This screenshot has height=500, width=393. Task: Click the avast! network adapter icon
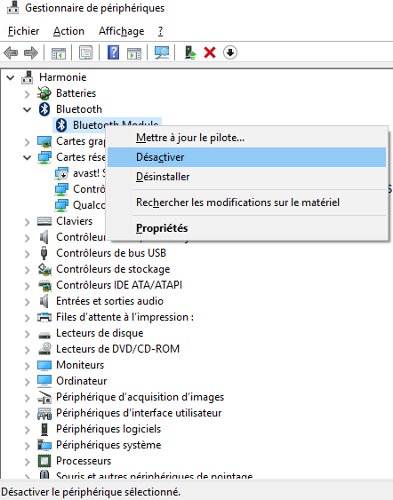[x=61, y=173]
